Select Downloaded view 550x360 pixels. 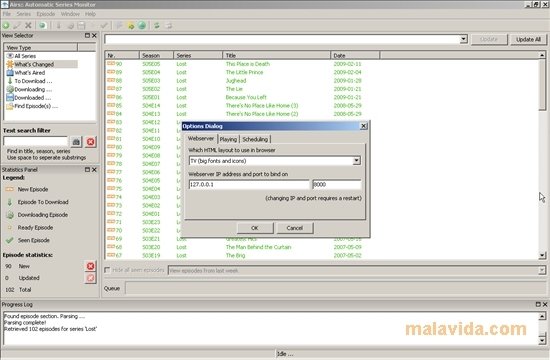[x=29, y=98]
